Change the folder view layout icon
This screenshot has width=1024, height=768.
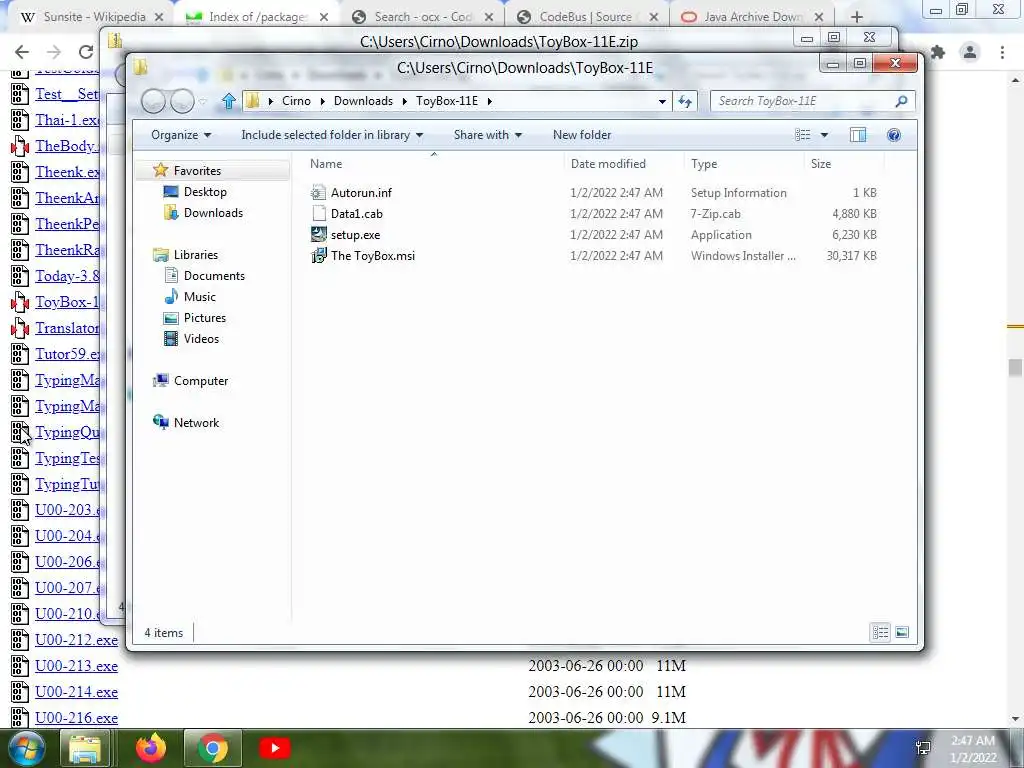[x=803, y=135]
